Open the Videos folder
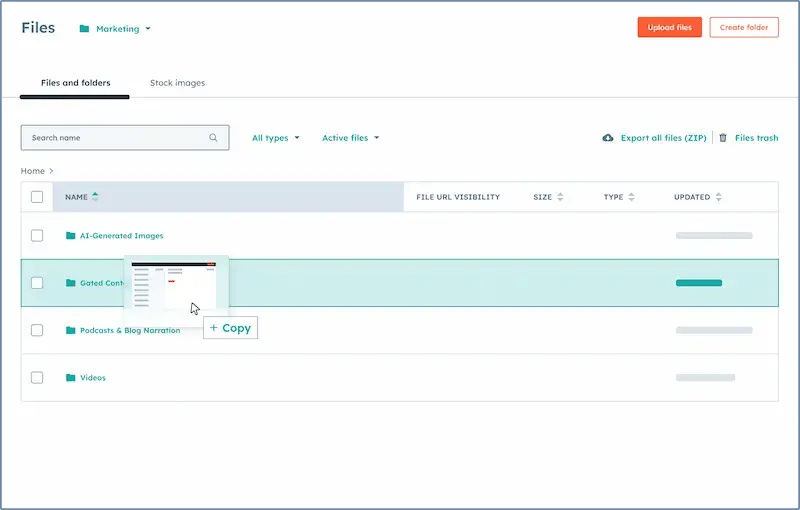800x510 pixels. click(93, 378)
